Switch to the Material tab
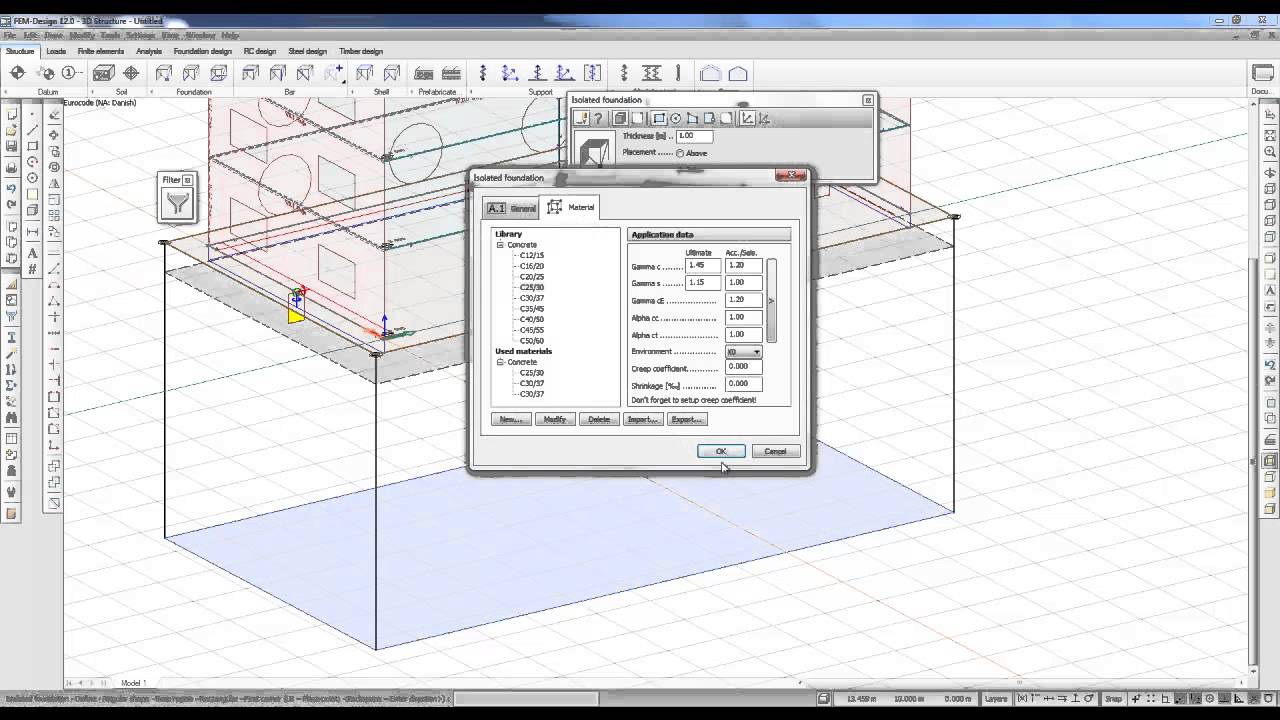 571,207
